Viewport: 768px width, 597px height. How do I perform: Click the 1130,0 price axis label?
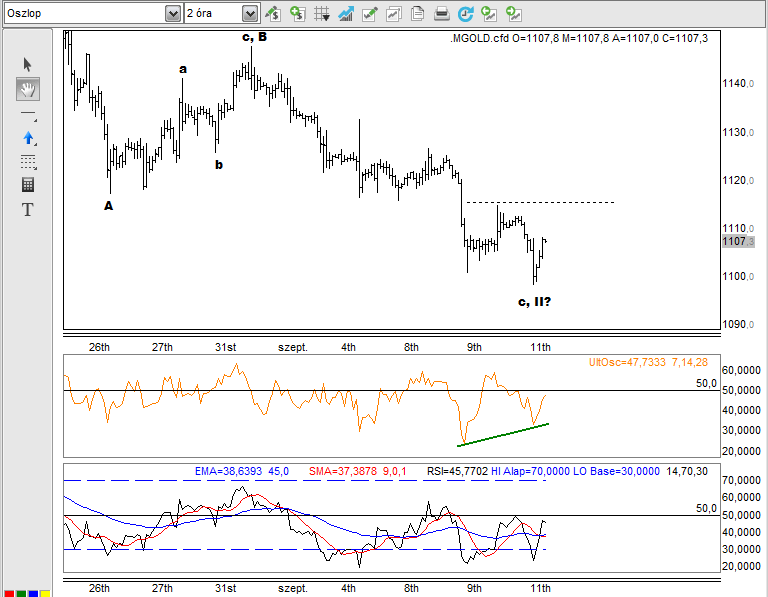pyautogui.click(x=738, y=132)
